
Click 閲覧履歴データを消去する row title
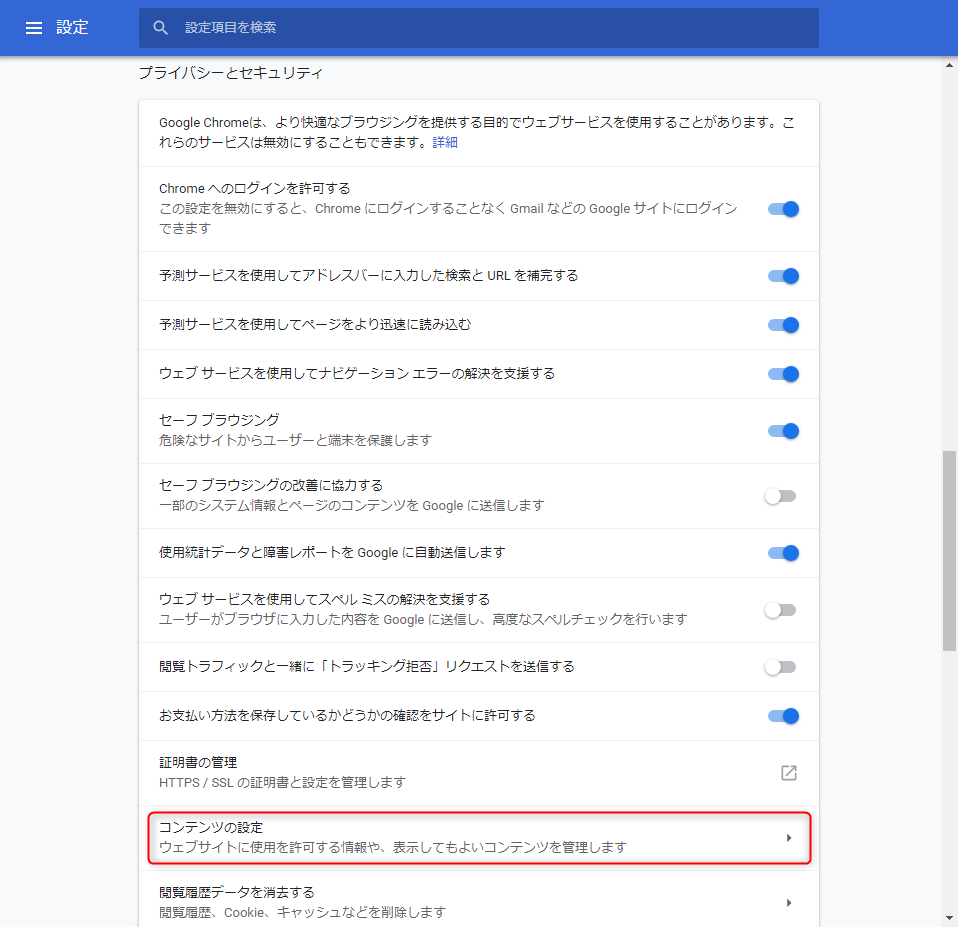click(x=236, y=892)
